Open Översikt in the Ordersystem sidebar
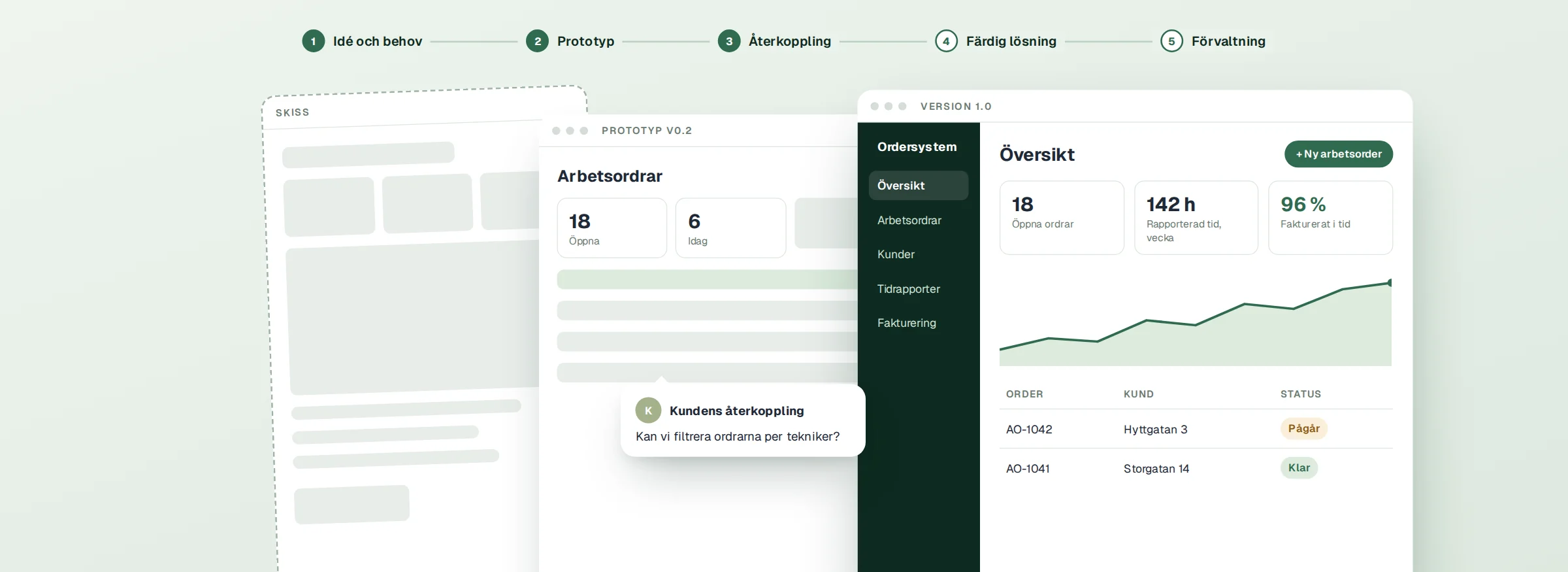 (919, 186)
